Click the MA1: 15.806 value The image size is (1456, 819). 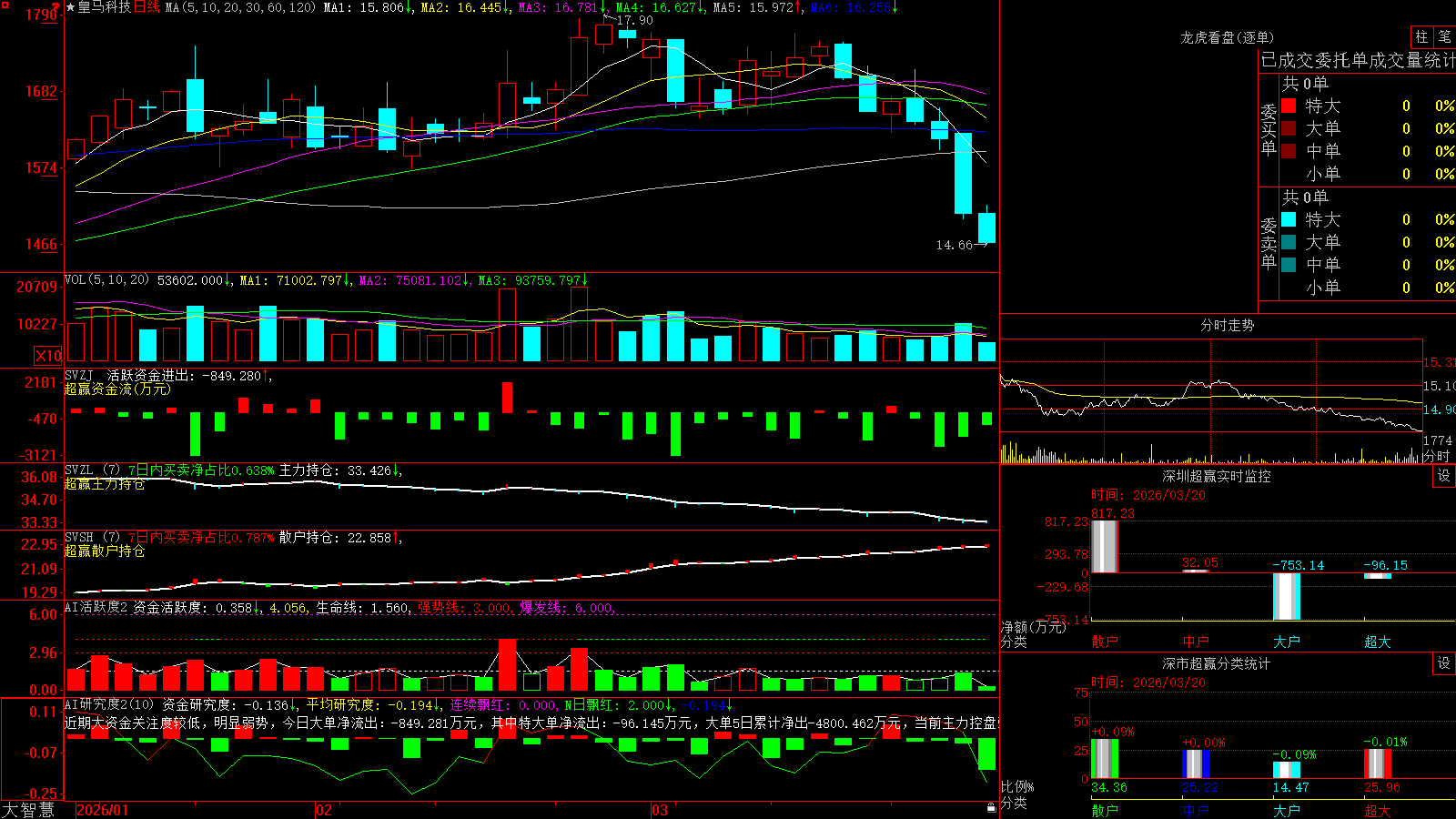369,7
